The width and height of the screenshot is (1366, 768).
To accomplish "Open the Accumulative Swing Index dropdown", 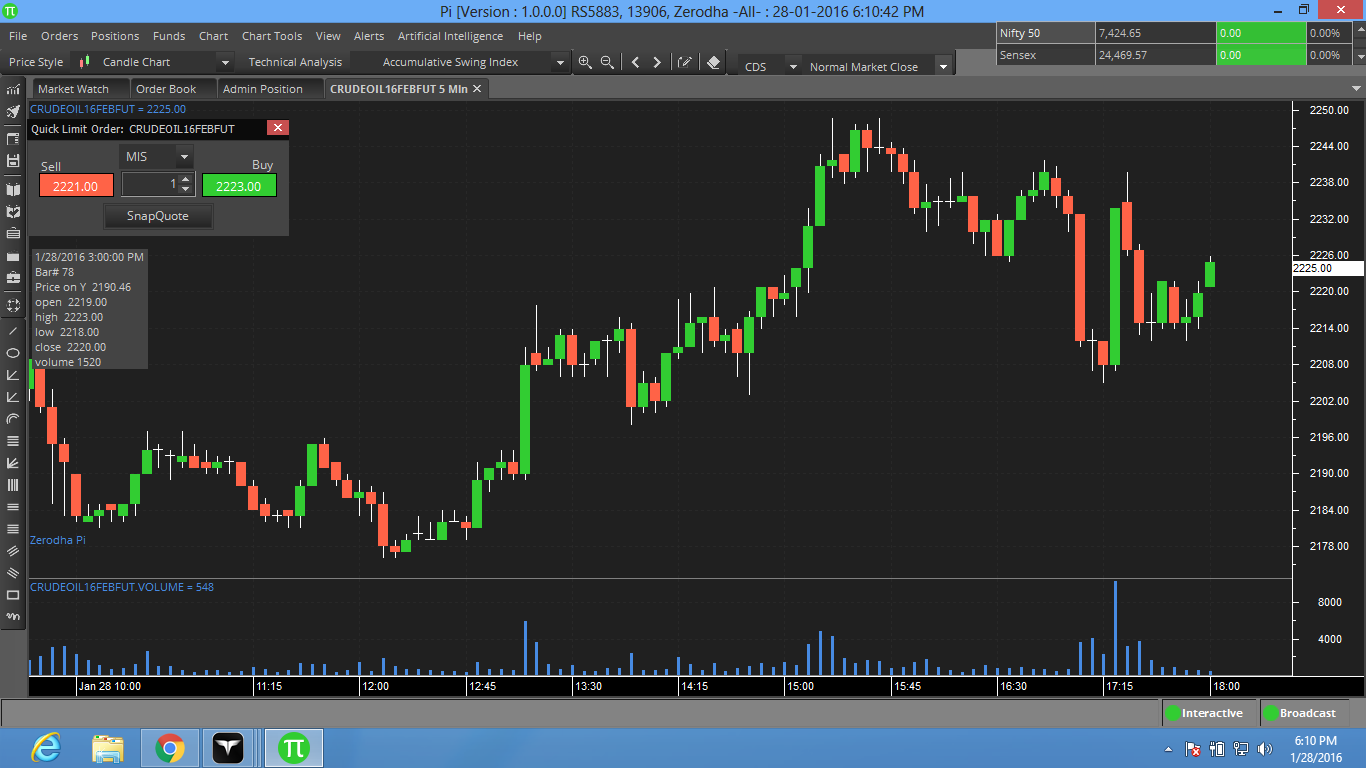I will [x=560, y=62].
